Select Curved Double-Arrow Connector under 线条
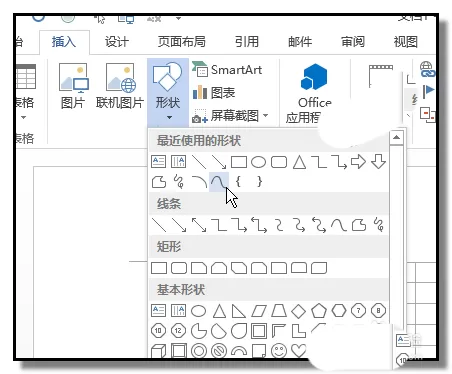452x374 pixels. tap(319, 225)
